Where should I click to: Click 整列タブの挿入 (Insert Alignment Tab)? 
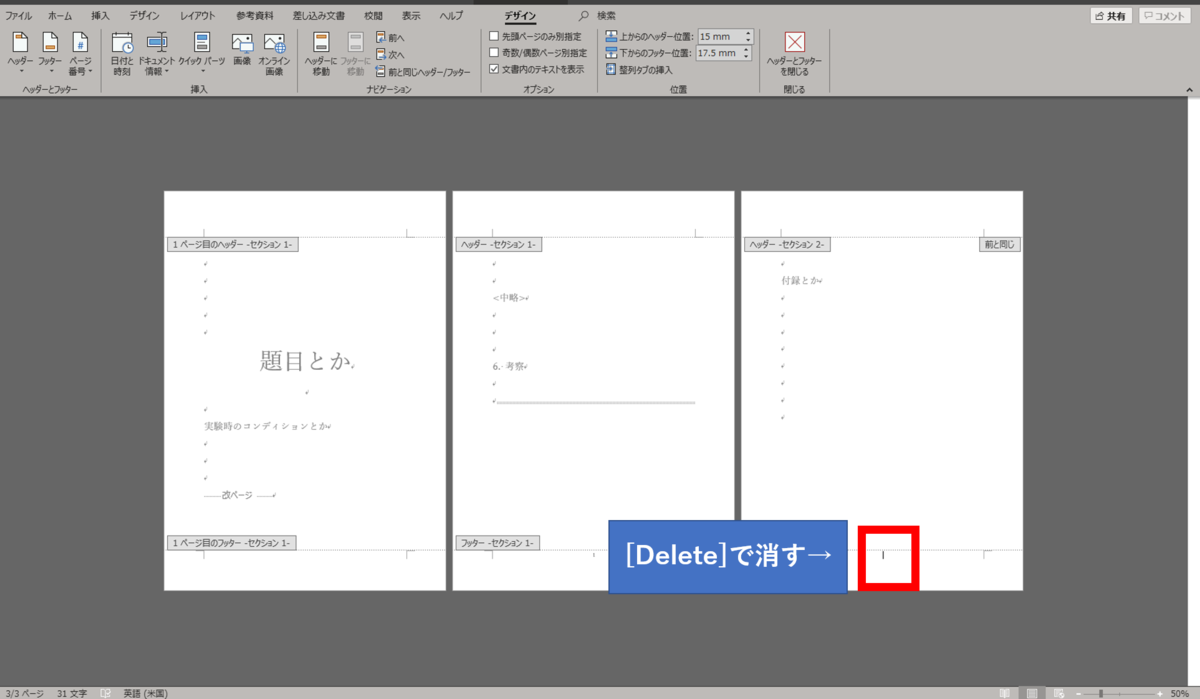tap(639, 70)
